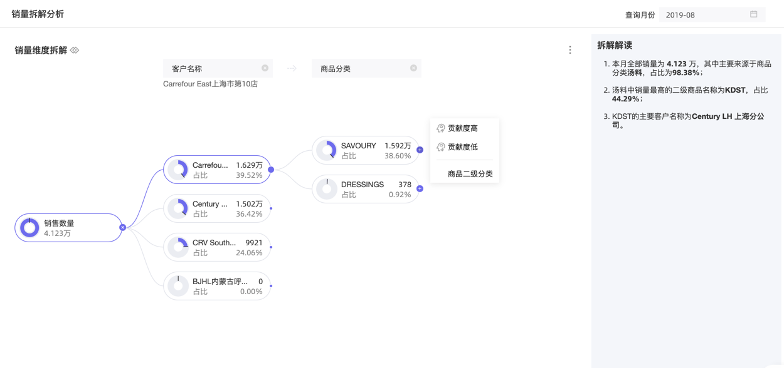Open the calendar icon in 查询月份
Viewport: 784px width, 368px height.
coord(754,14)
